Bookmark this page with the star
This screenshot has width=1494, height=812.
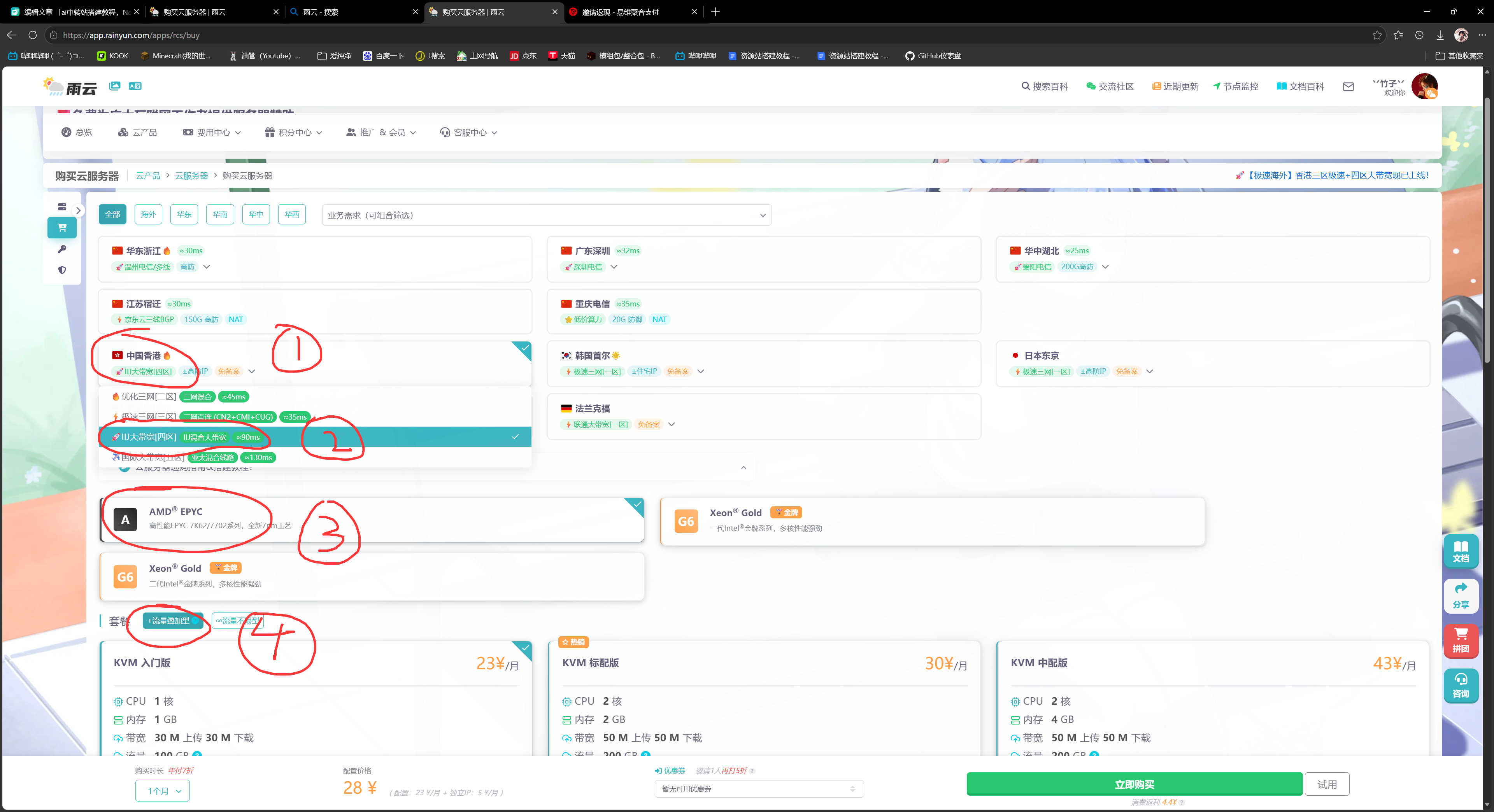(1377, 35)
